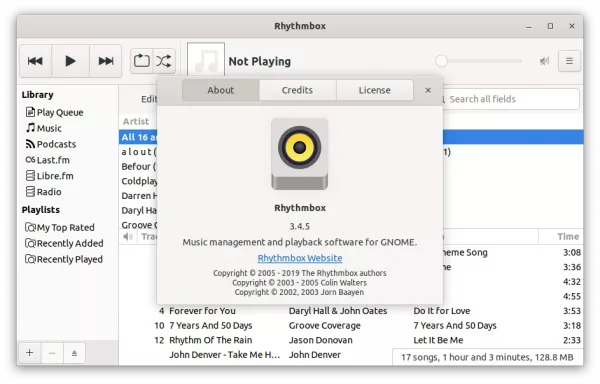The height and width of the screenshot is (384, 600).
Task: Click Daryl Hall & John Oates artist cell
Action: 338,311
